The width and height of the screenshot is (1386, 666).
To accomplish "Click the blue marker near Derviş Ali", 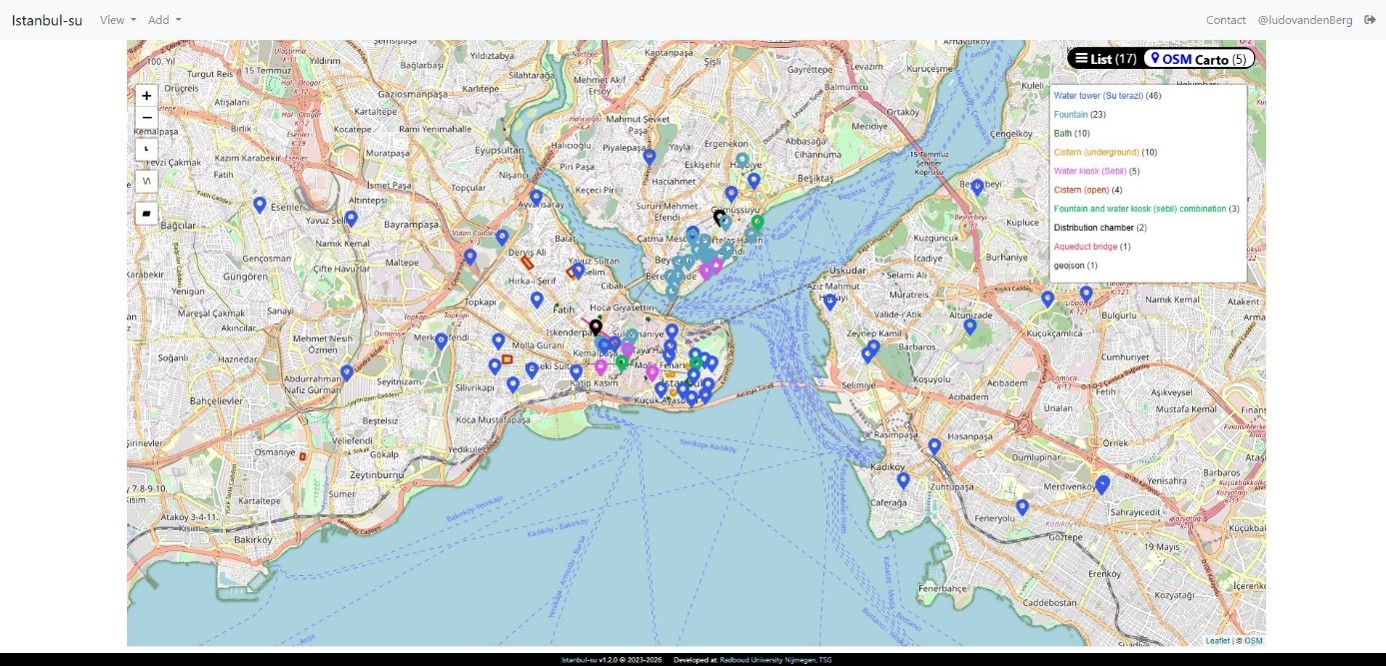I will point(502,237).
